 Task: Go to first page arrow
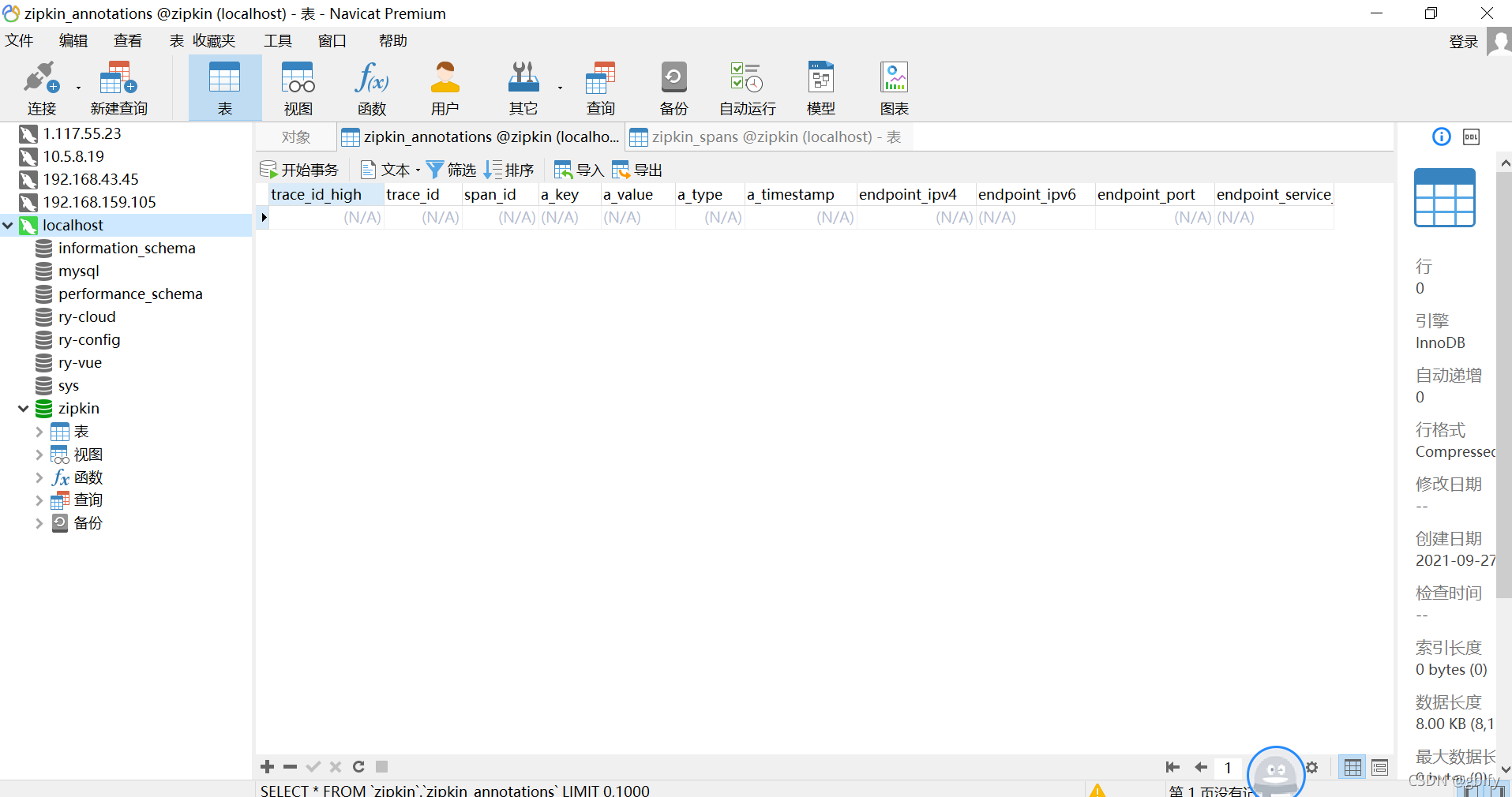1172,767
